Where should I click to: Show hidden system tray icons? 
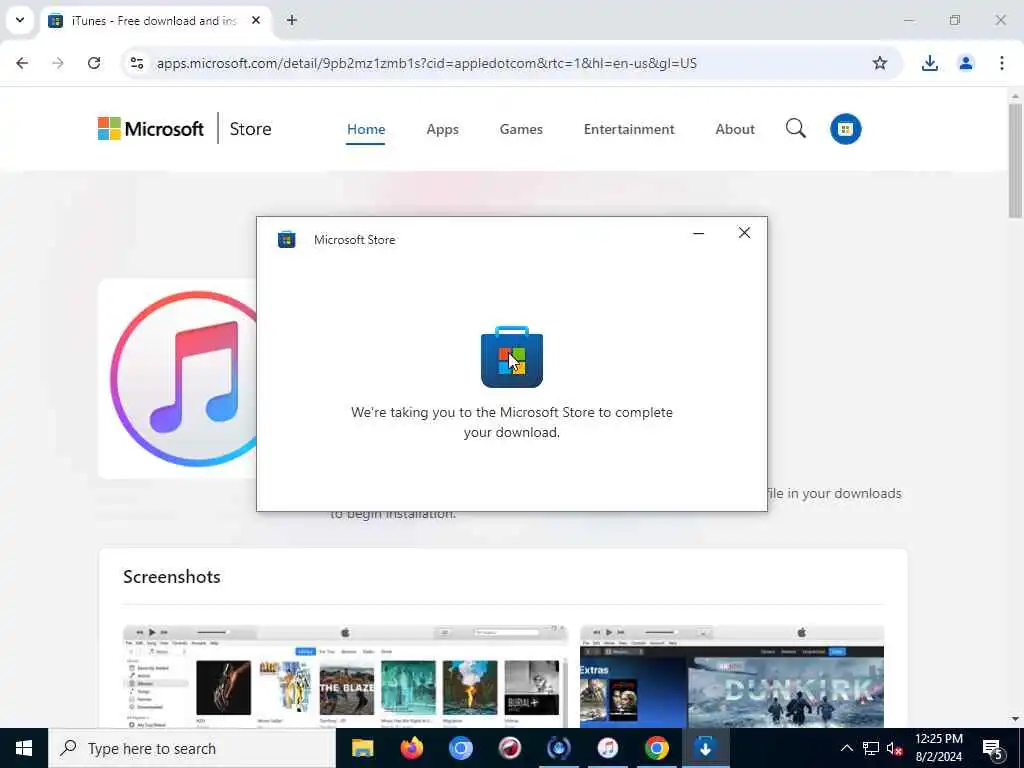point(846,748)
